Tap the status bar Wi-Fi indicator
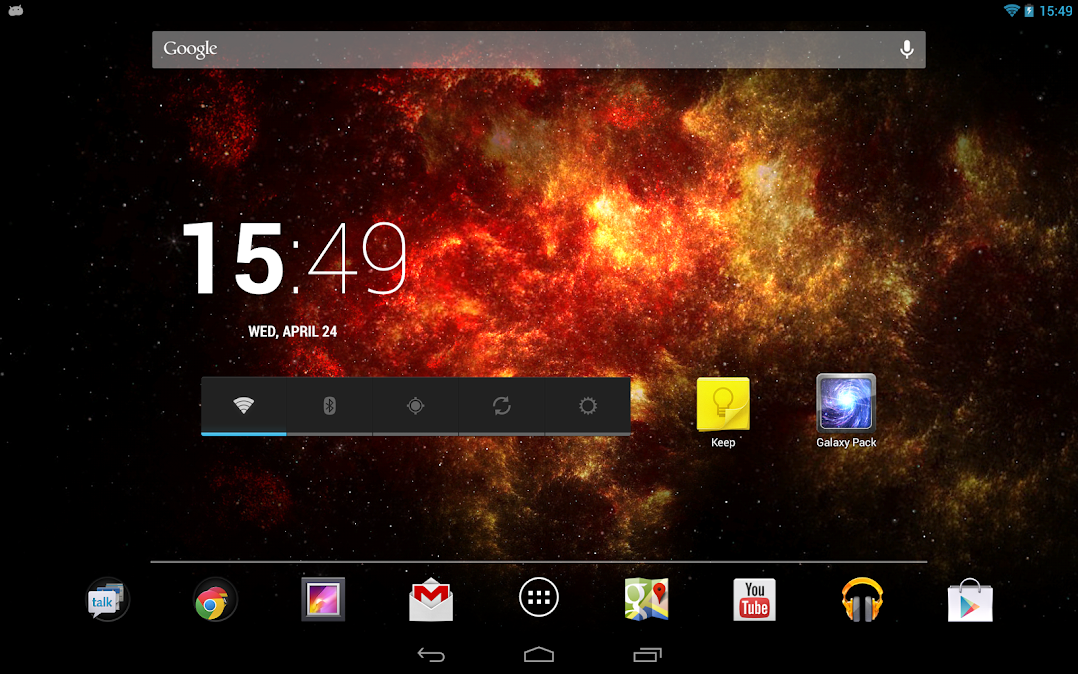 (1011, 10)
